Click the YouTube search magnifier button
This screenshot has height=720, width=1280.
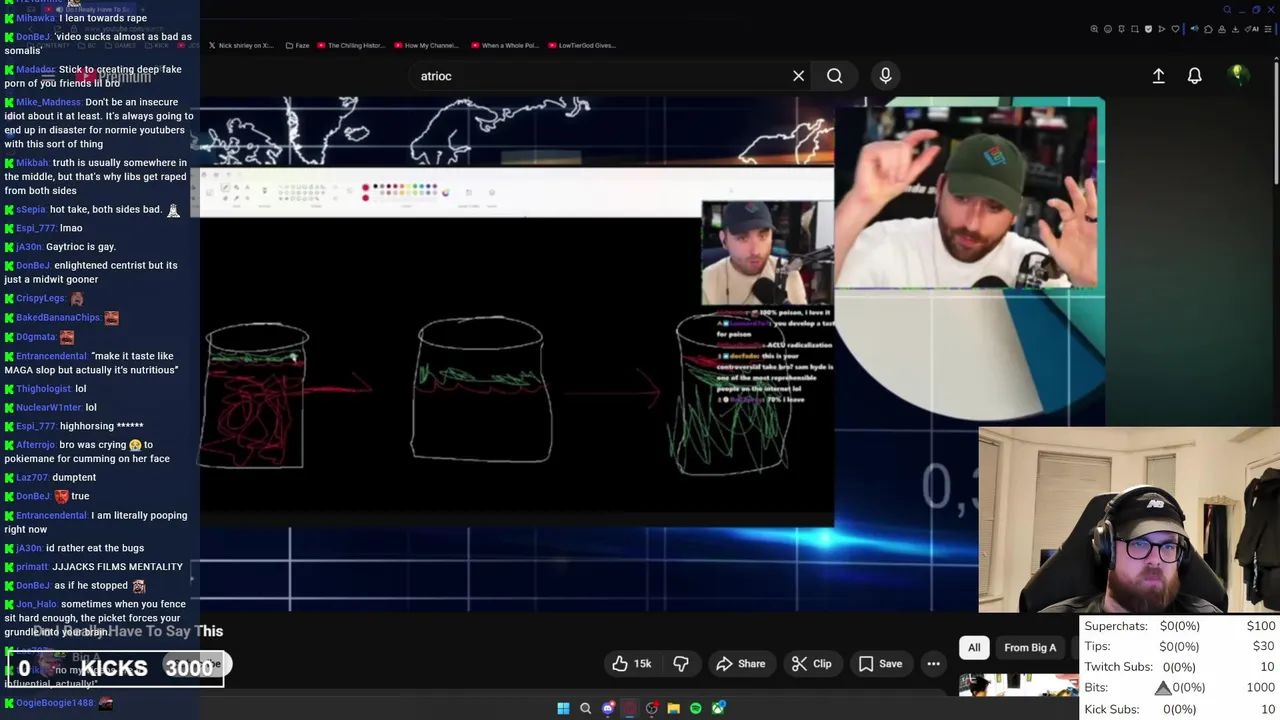[x=834, y=76]
